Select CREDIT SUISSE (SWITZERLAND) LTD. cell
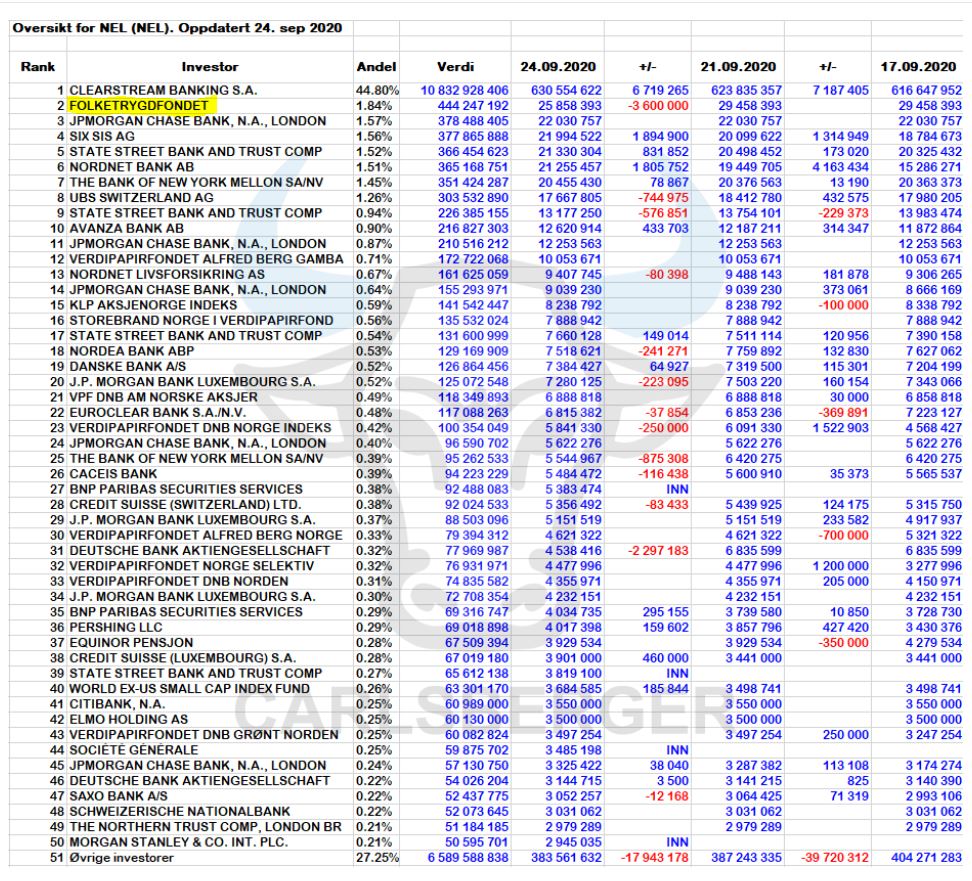972x881 pixels. [185, 505]
